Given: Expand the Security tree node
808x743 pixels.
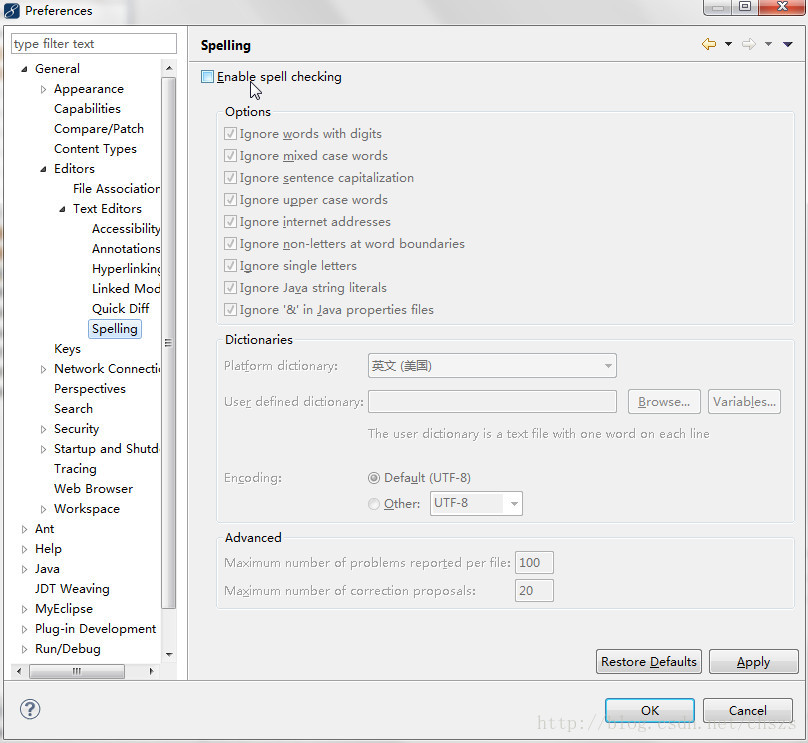Looking at the screenshot, I should click(43, 429).
